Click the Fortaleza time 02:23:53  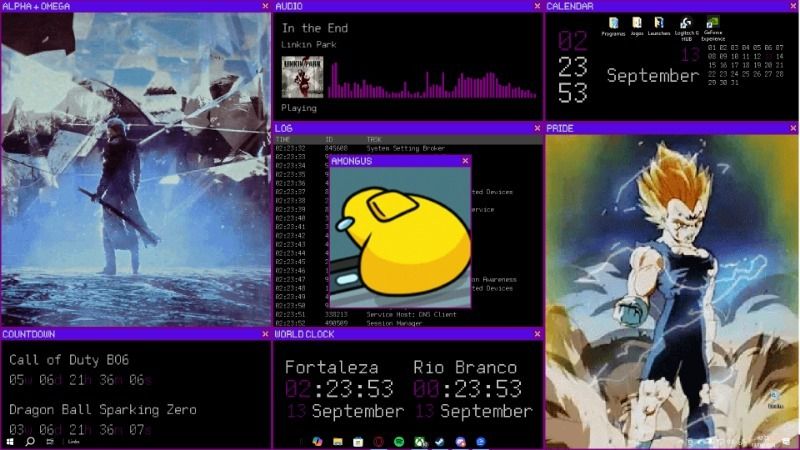click(x=339, y=389)
